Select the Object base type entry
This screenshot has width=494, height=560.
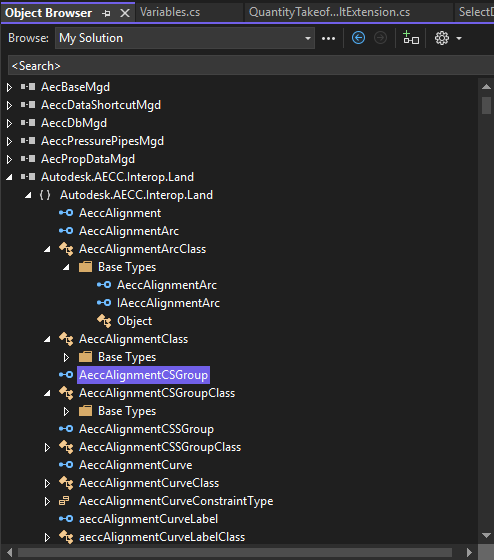(x=134, y=321)
